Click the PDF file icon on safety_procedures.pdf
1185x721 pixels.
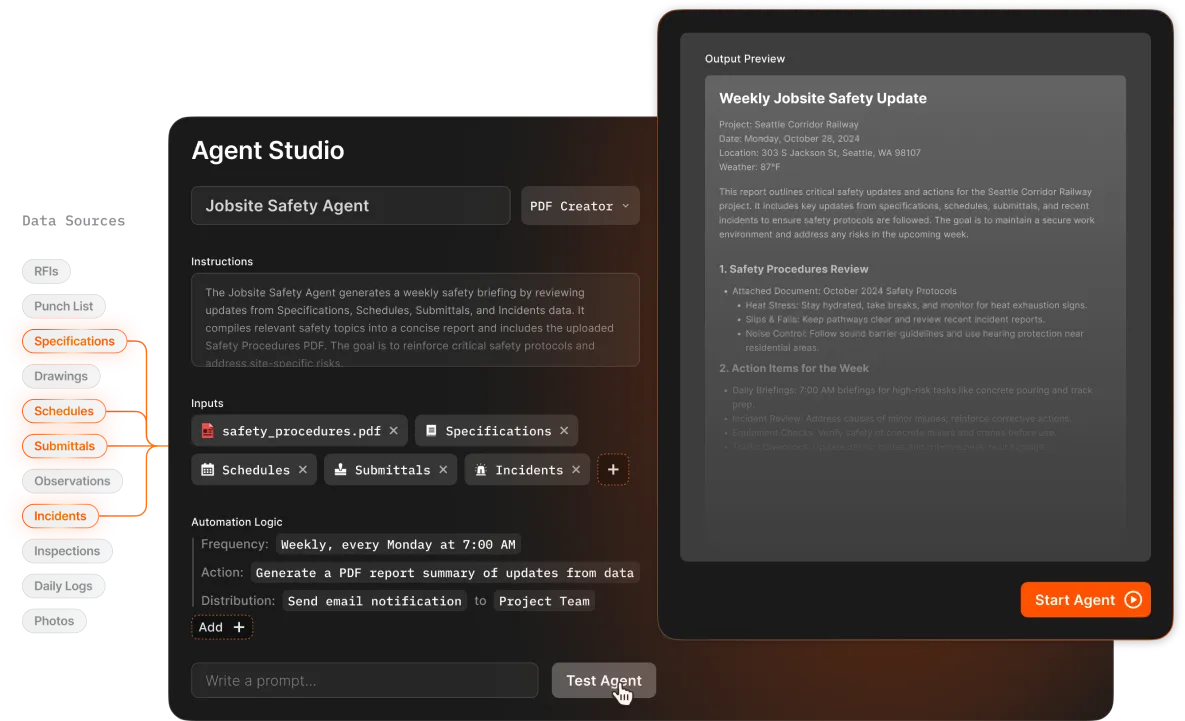tap(207, 431)
